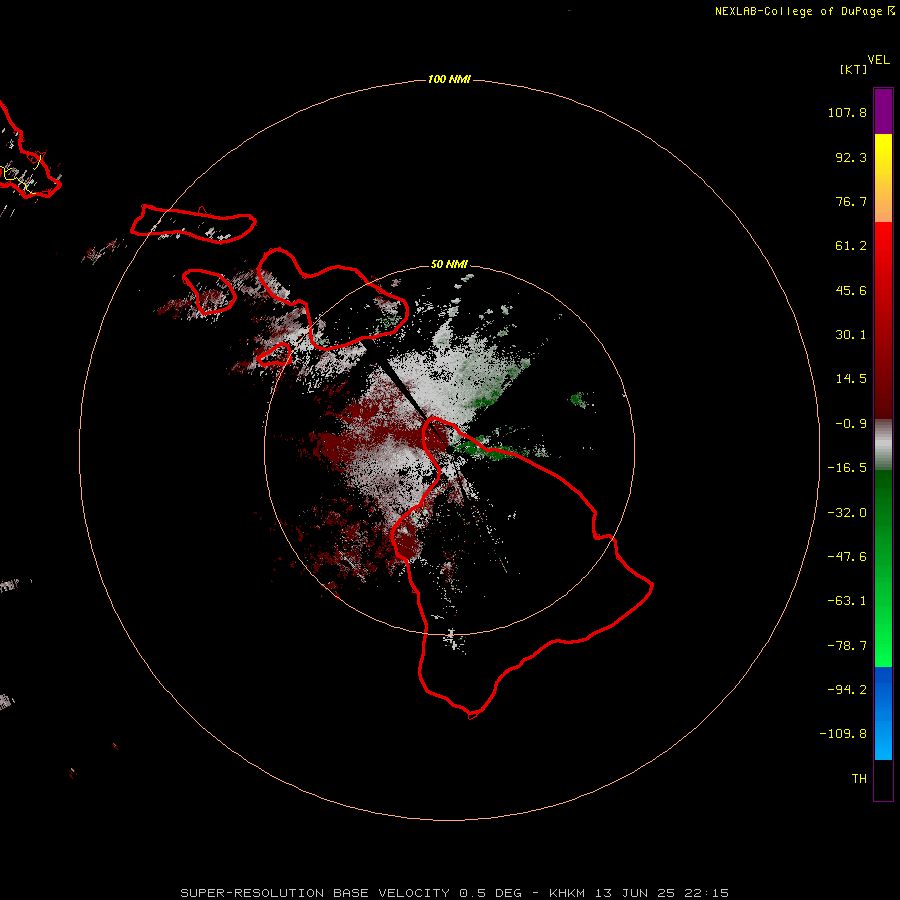The height and width of the screenshot is (900, 900).
Task: Click the NEXLAB-College of DuPage credit text
Action: pos(805,11)
